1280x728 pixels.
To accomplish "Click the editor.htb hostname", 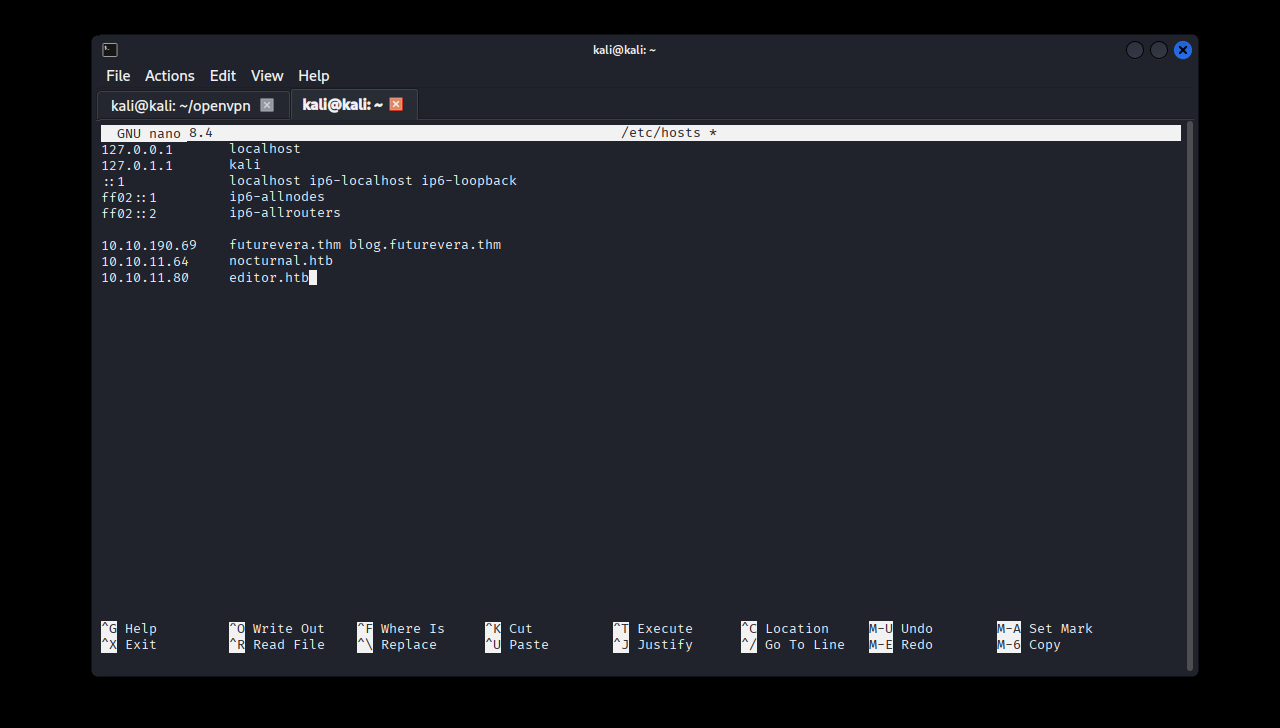I will [x=269, y=277].
